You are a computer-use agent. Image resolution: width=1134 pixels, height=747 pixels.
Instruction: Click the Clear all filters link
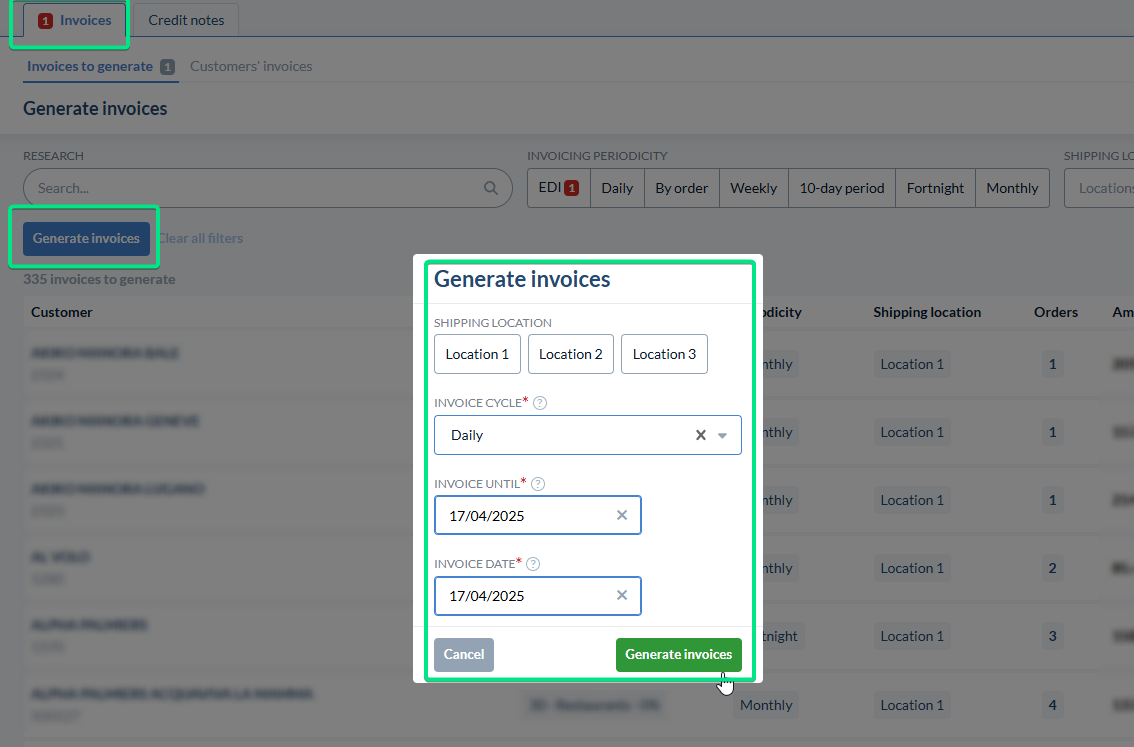tap(201, 238)
